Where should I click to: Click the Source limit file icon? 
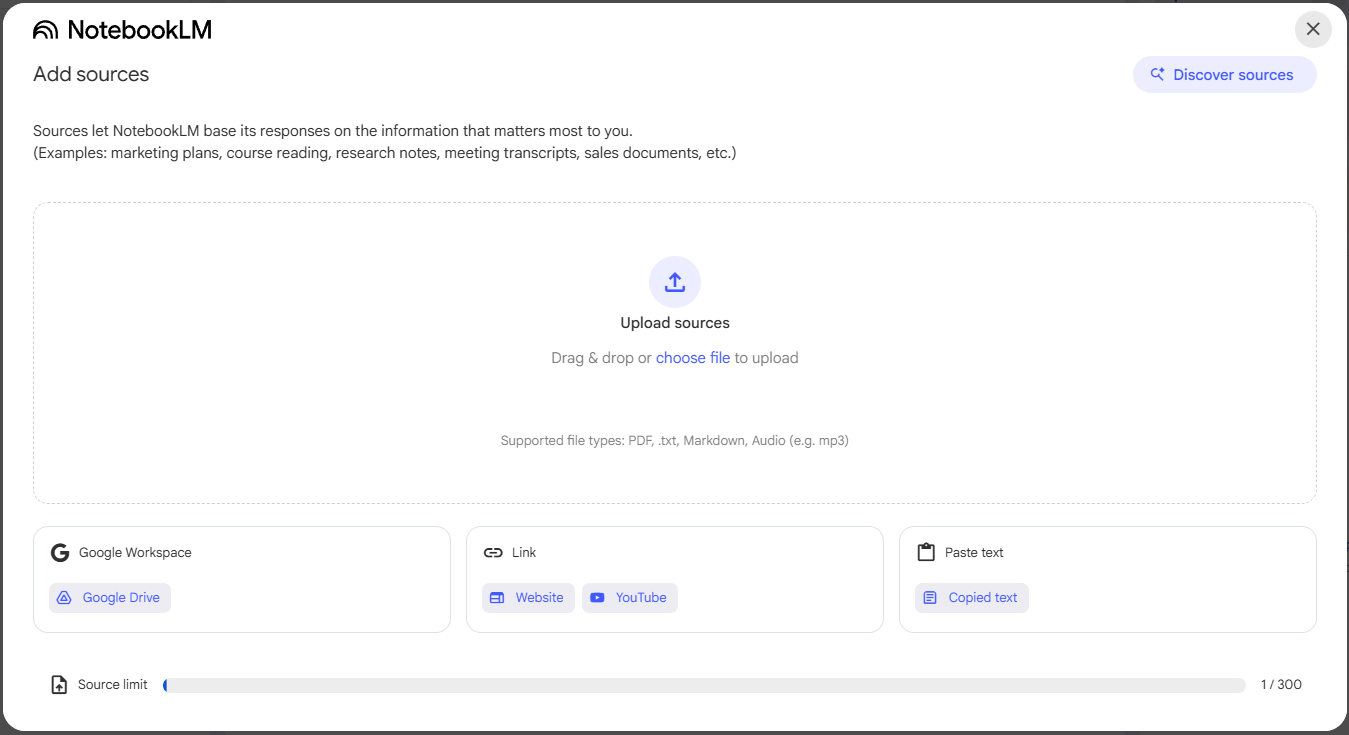[60, 685]
